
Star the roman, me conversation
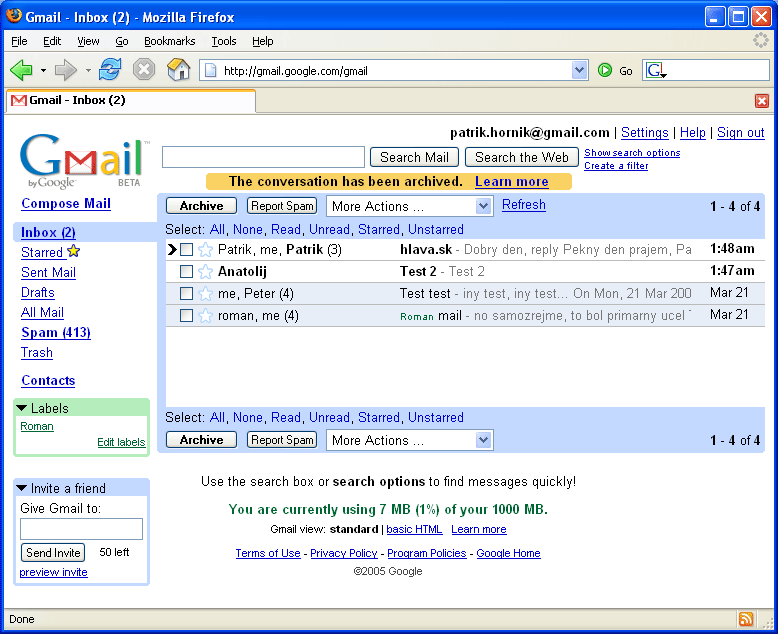pos(205,316)
